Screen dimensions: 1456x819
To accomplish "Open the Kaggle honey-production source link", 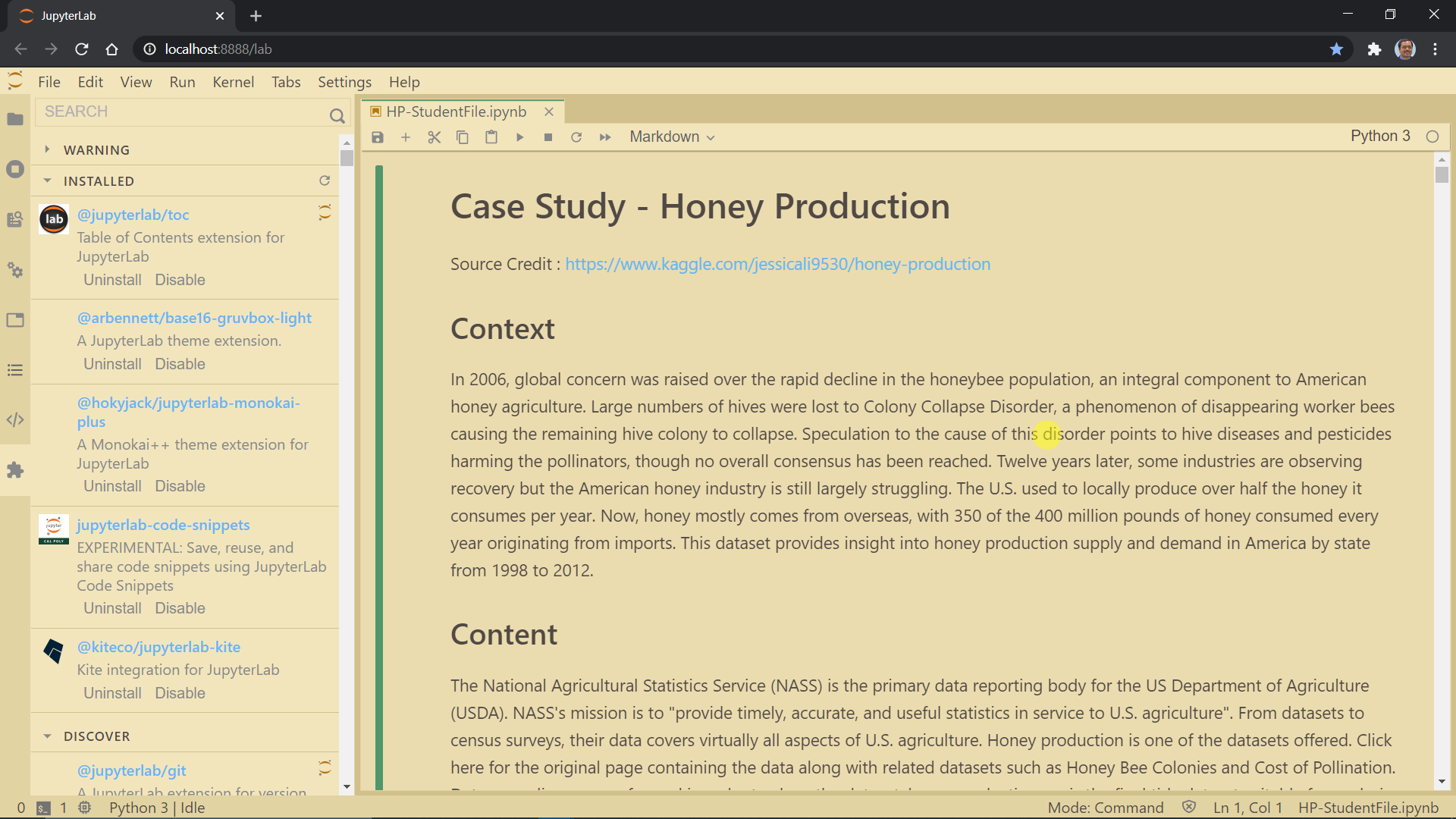I will coord(777,264).
